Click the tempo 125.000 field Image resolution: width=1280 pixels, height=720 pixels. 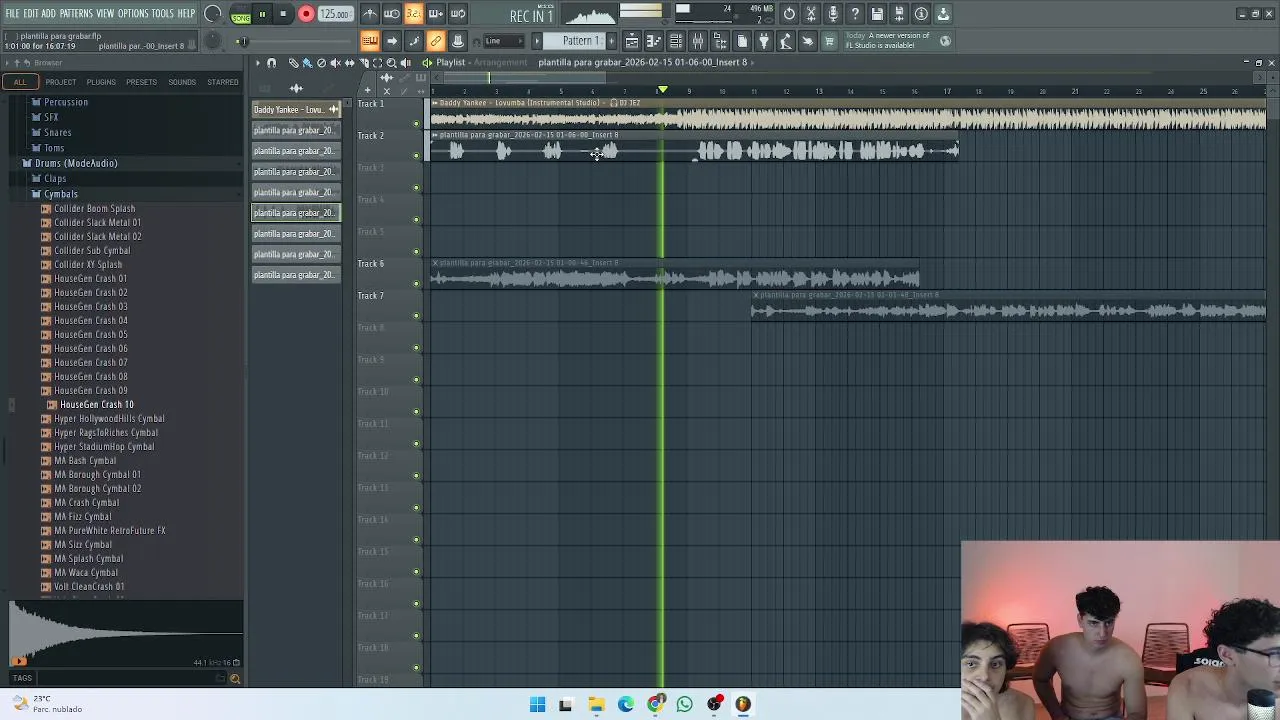(335, 14)
